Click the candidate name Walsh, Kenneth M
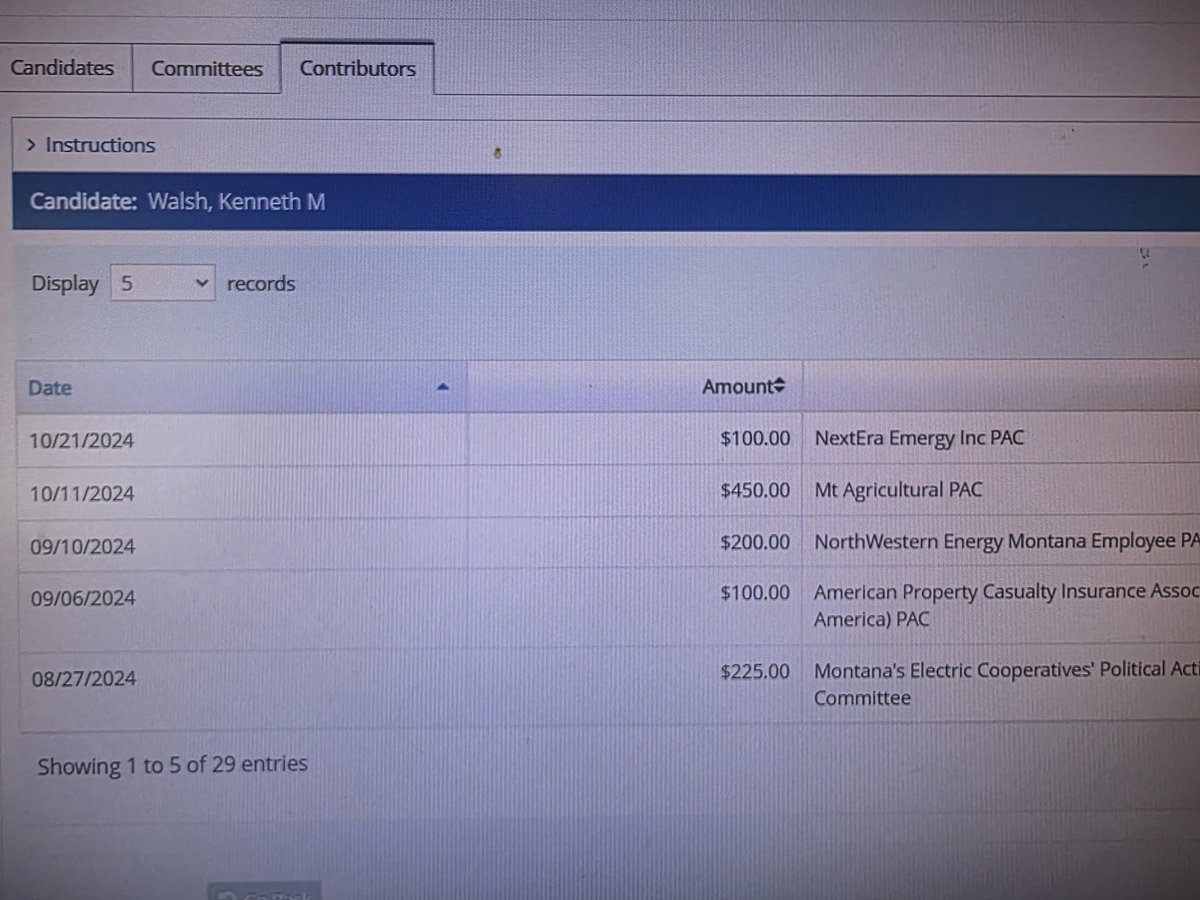This screenshot has width=1200, height=900. tap(236, 201)
